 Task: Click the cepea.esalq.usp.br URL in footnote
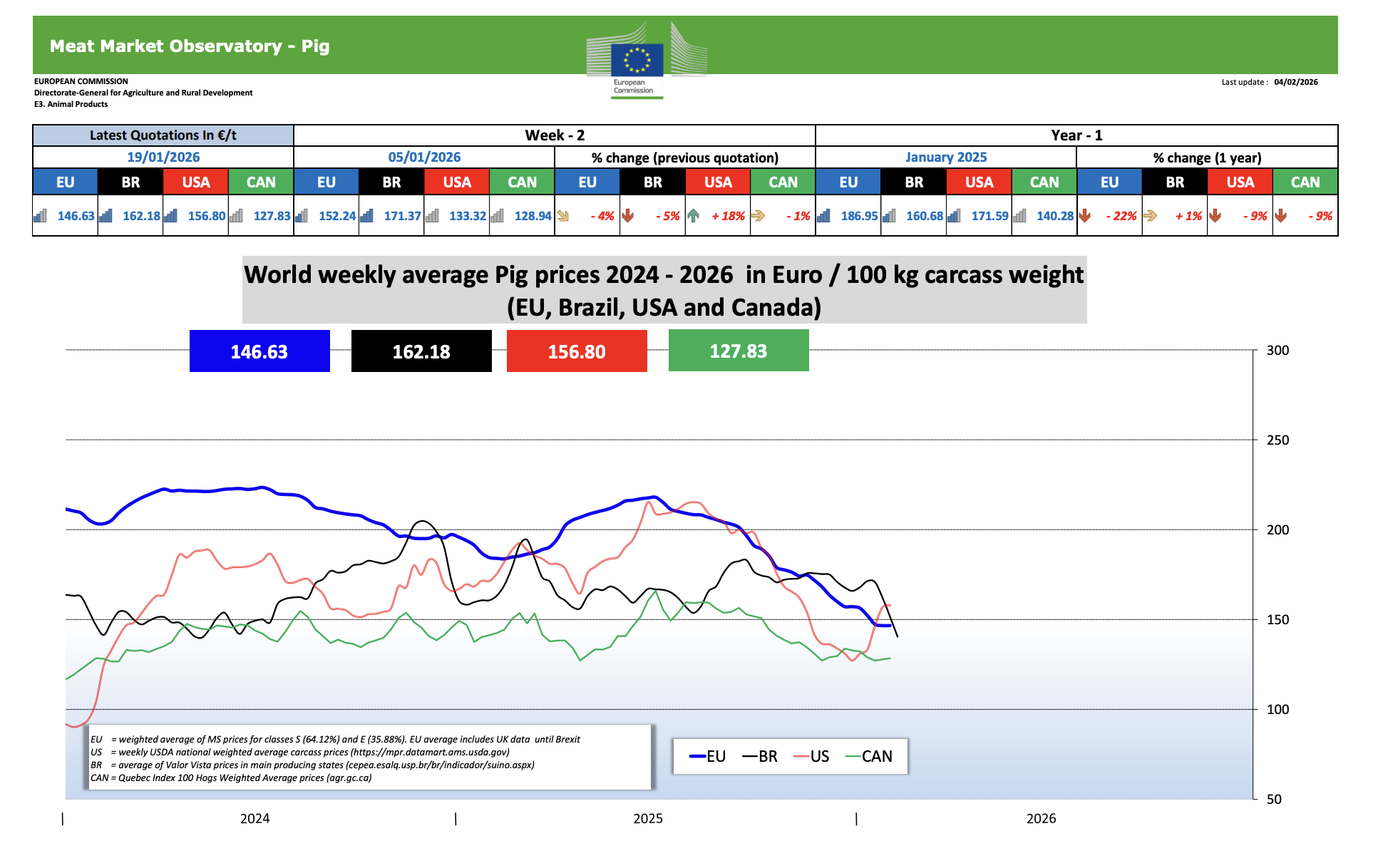coord(440,765)
